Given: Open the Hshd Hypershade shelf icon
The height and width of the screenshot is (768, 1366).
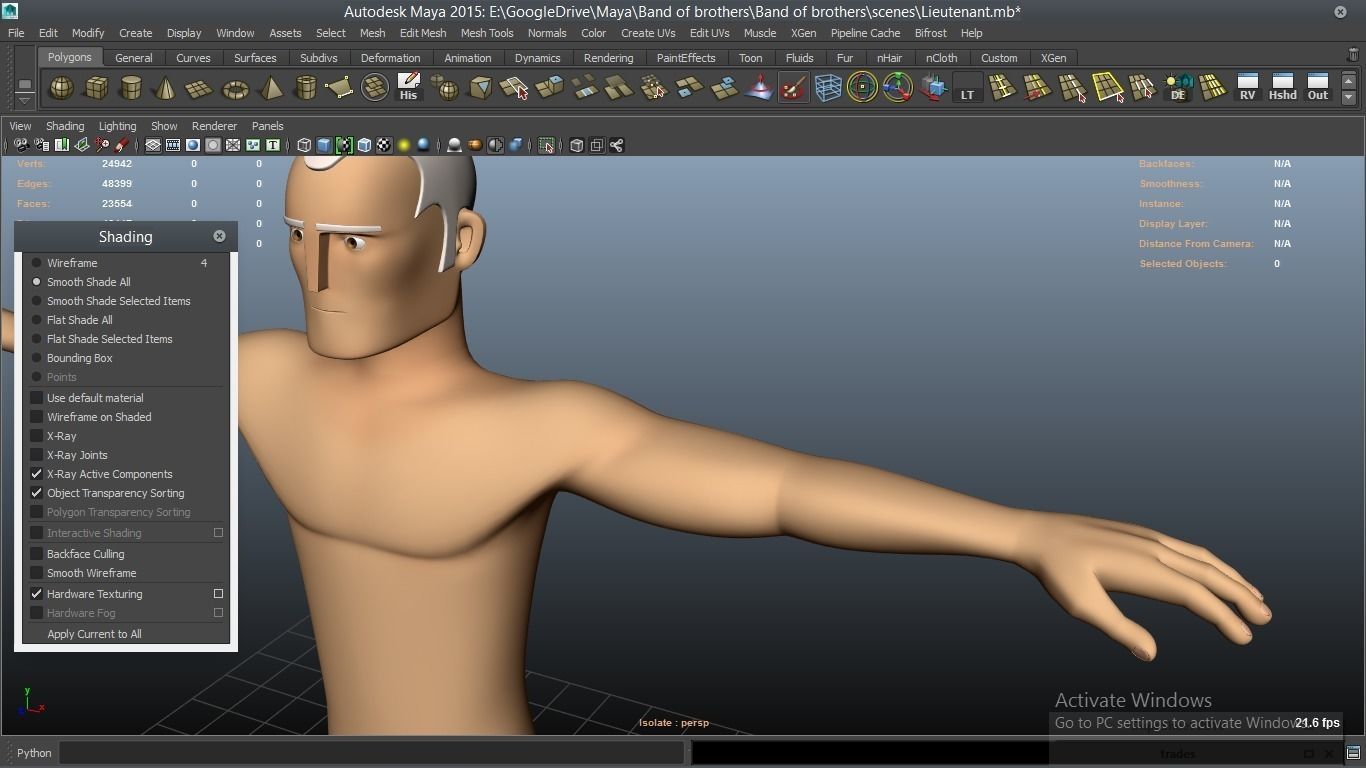Looking at the screenshot, I should point(1282,88).
